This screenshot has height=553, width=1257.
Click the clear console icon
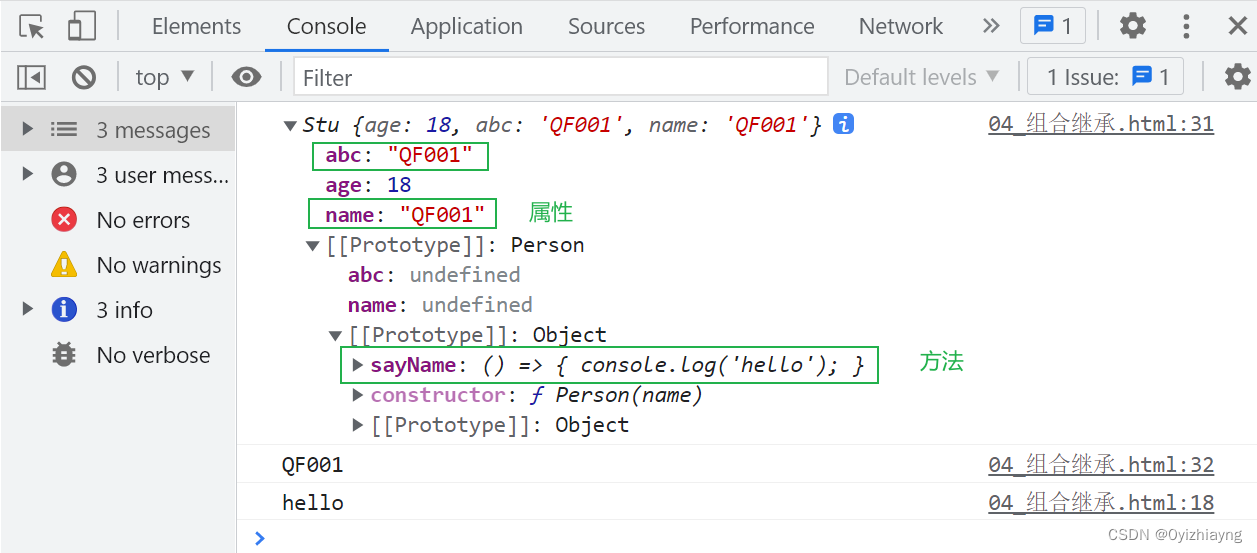click(84, 77)
